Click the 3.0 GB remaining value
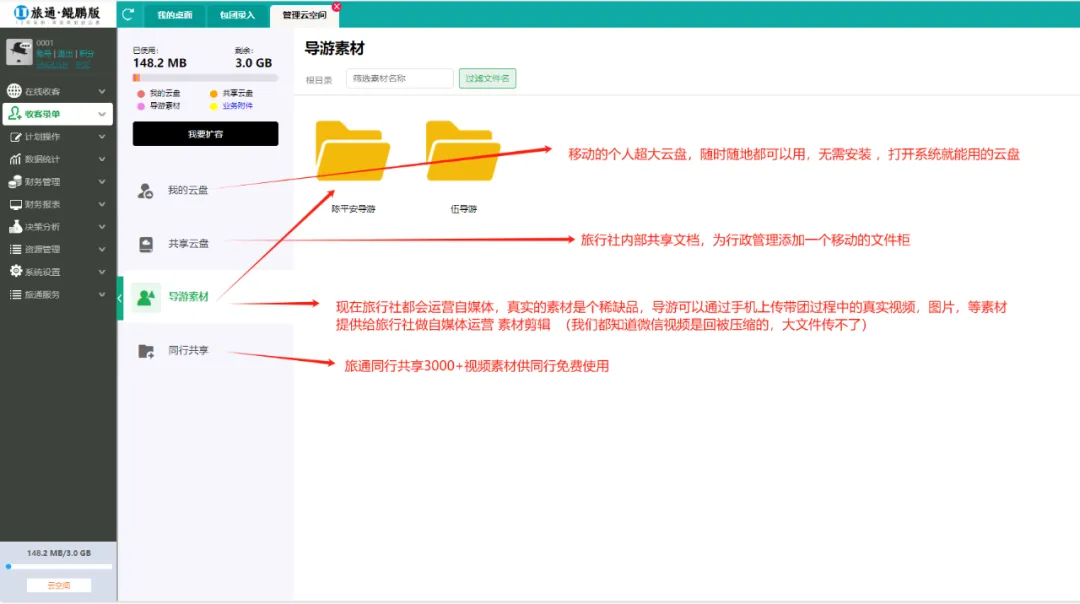 tap(253, 63)
